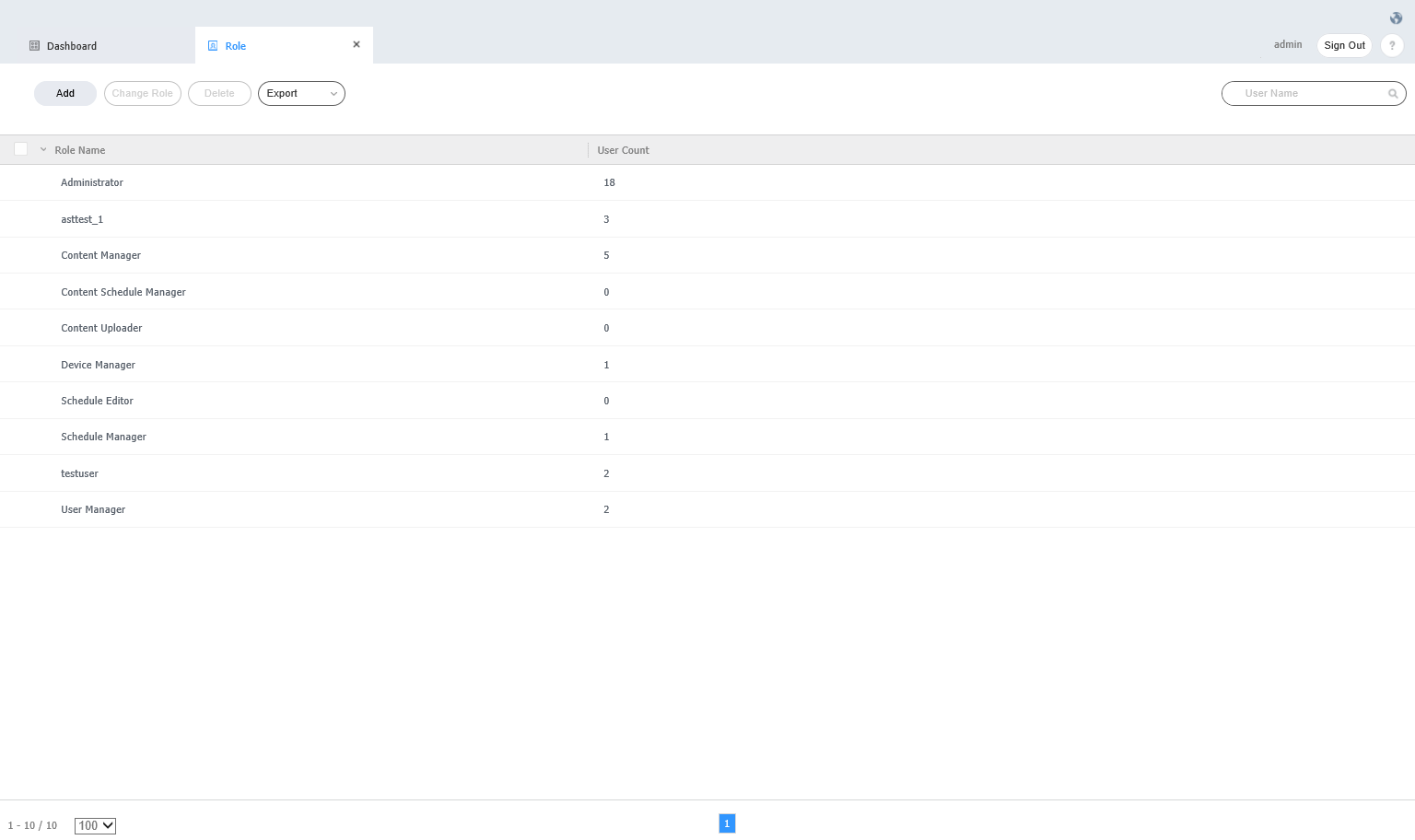Image resolution: width=1415 pixels, height=840 pixels.
Task: Select the Administrator role row
Action: coord(91,182)
